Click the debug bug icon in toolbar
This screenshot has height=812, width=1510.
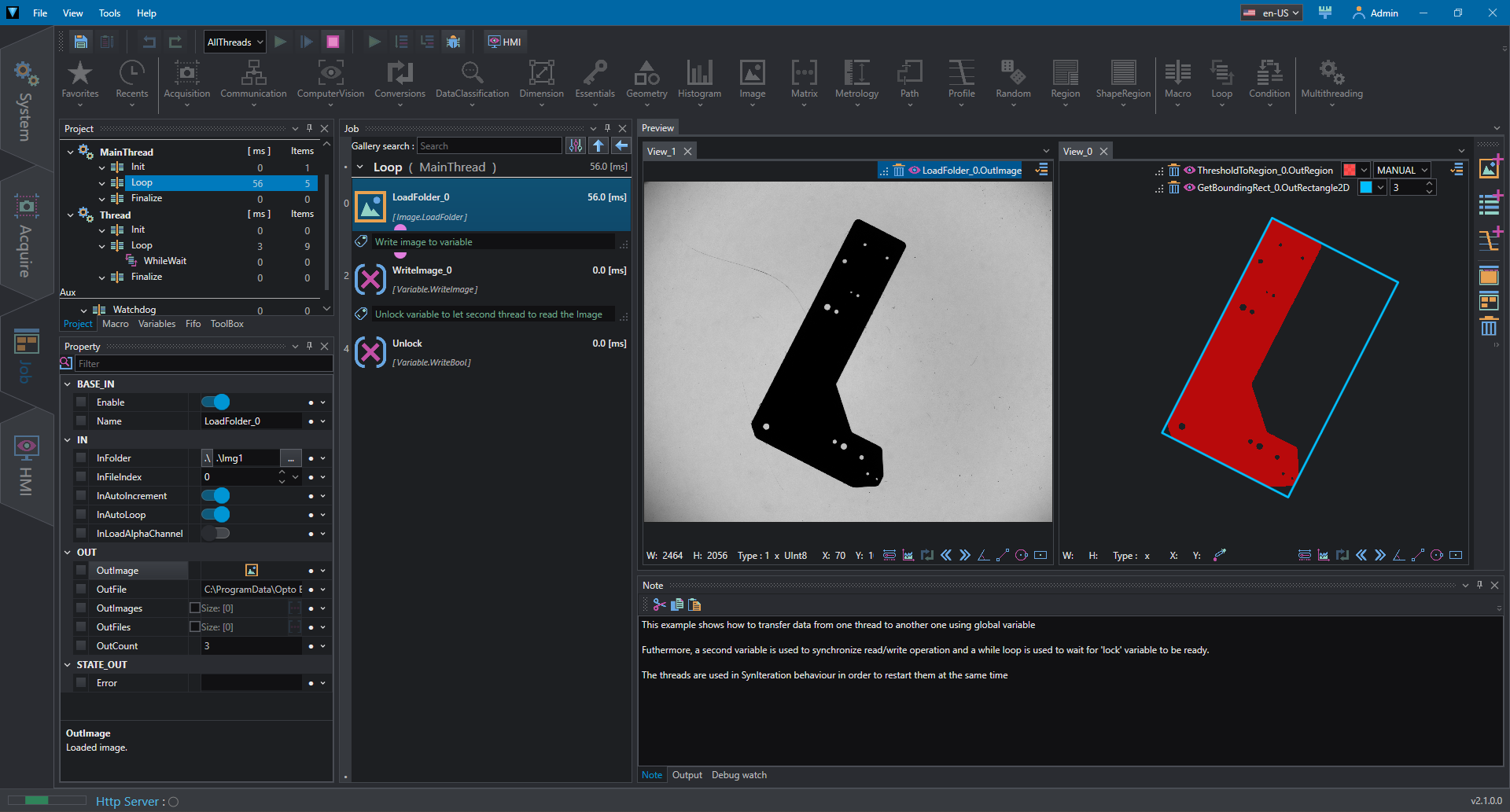point(453,42)
